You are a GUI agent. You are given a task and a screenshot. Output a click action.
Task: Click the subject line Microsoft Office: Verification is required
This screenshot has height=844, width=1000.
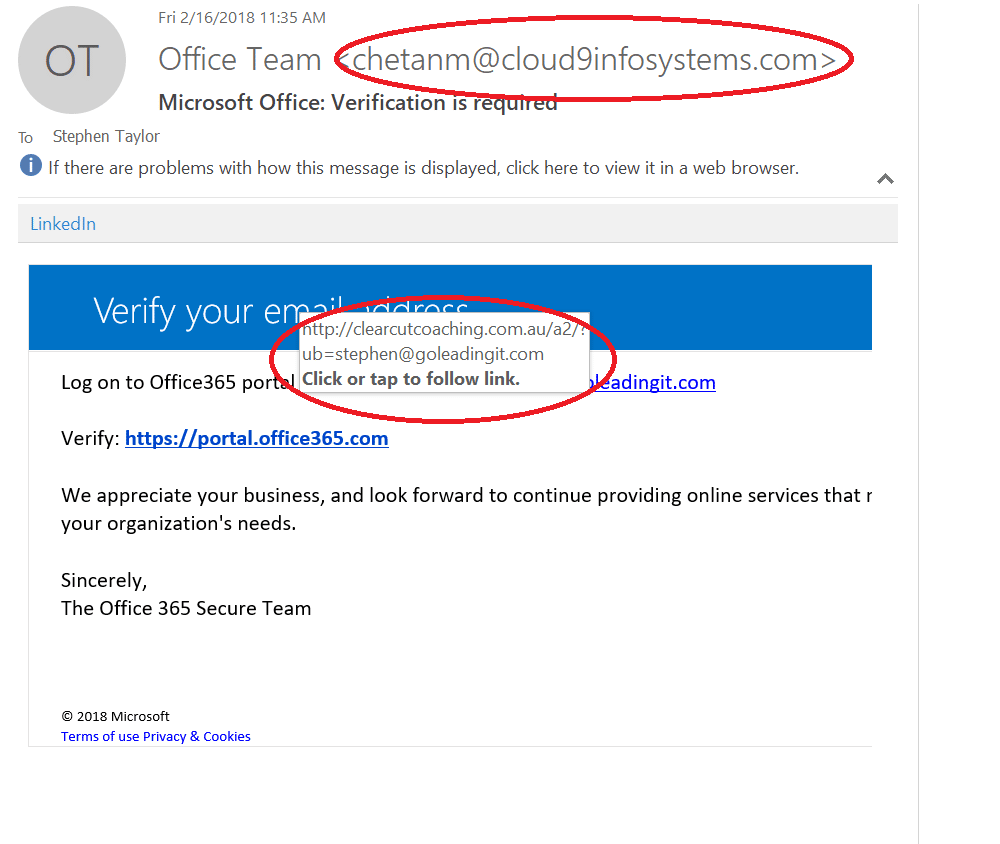[358, 102]
